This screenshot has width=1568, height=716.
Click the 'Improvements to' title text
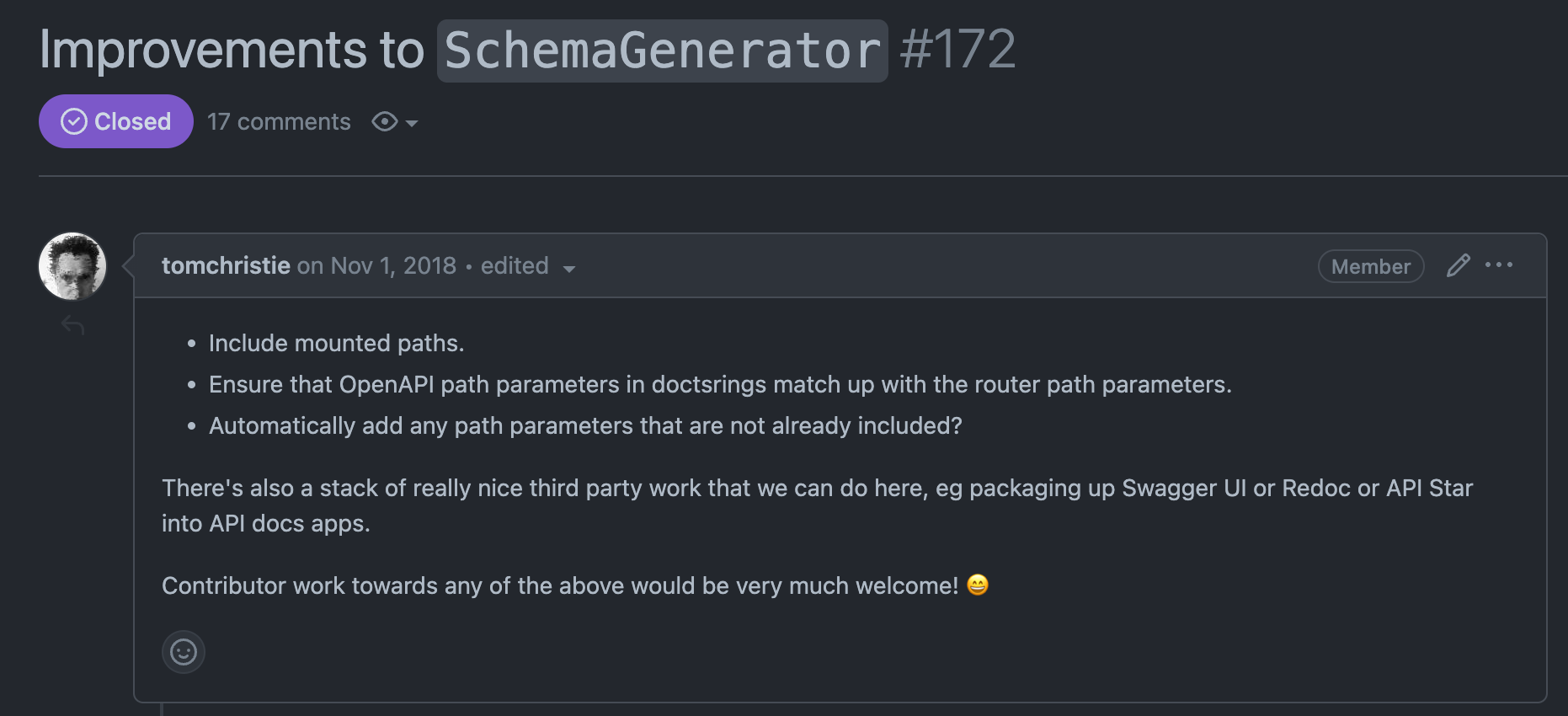coord(232,50)
